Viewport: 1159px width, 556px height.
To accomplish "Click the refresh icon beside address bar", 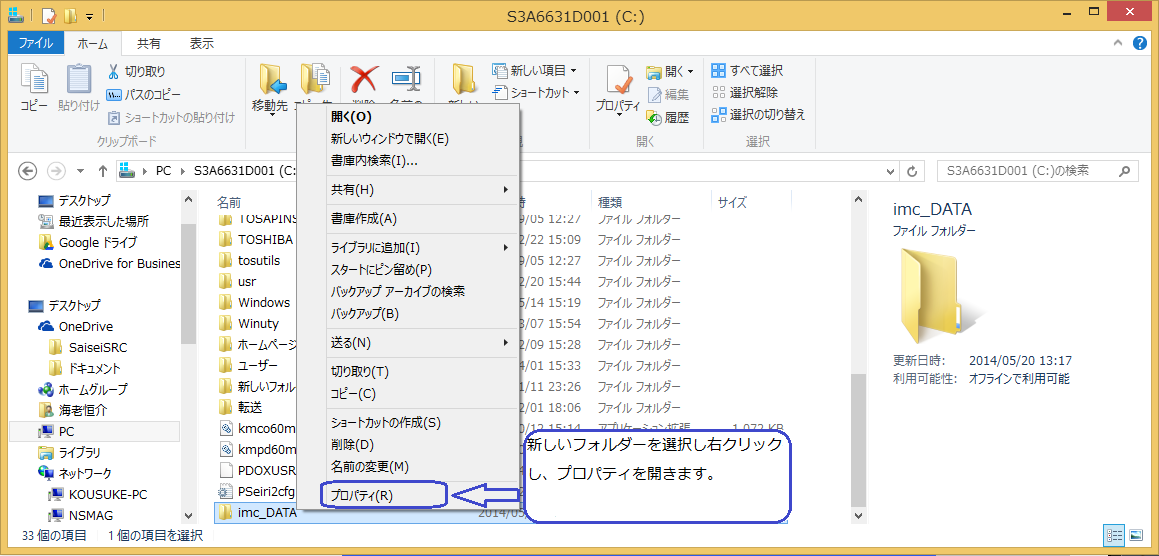I will click(912, 171).
